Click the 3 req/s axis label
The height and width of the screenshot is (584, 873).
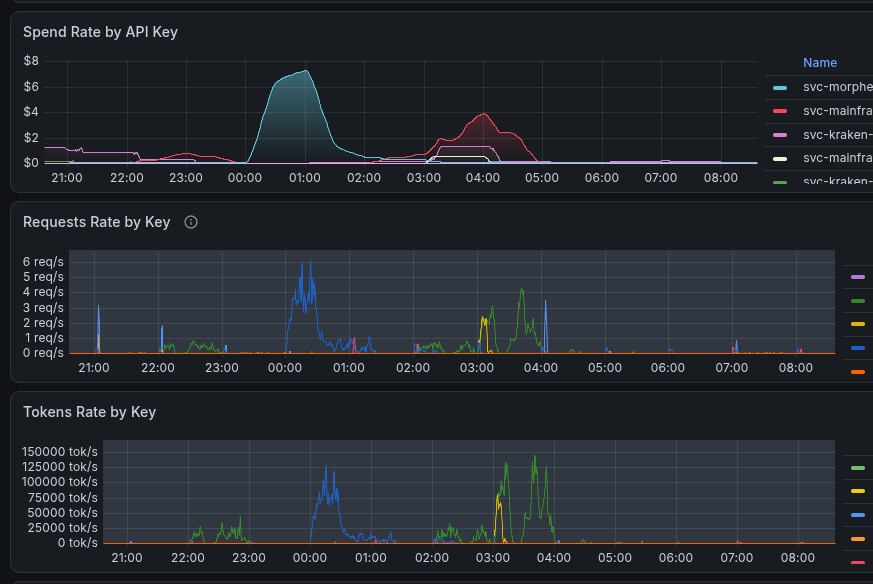coord(43,307)
